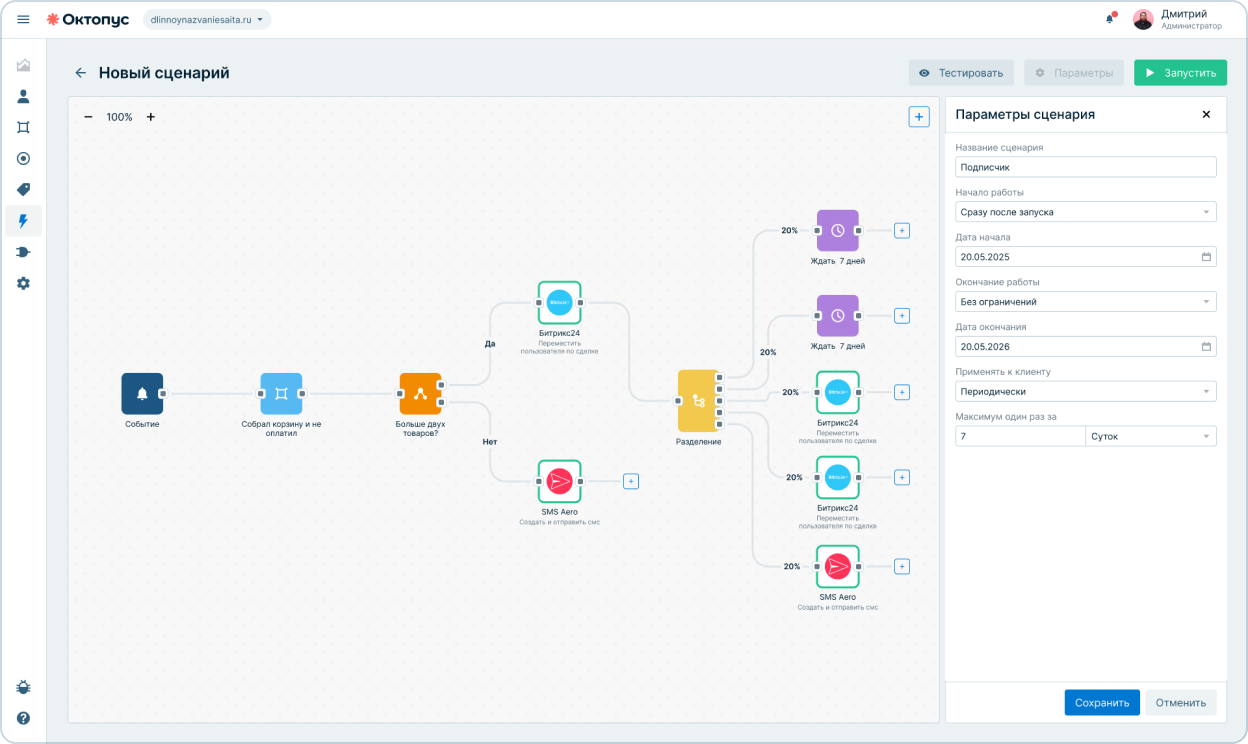The image size is (1248, 744).
Task: Select the Событие bell node
Action: 142,394
